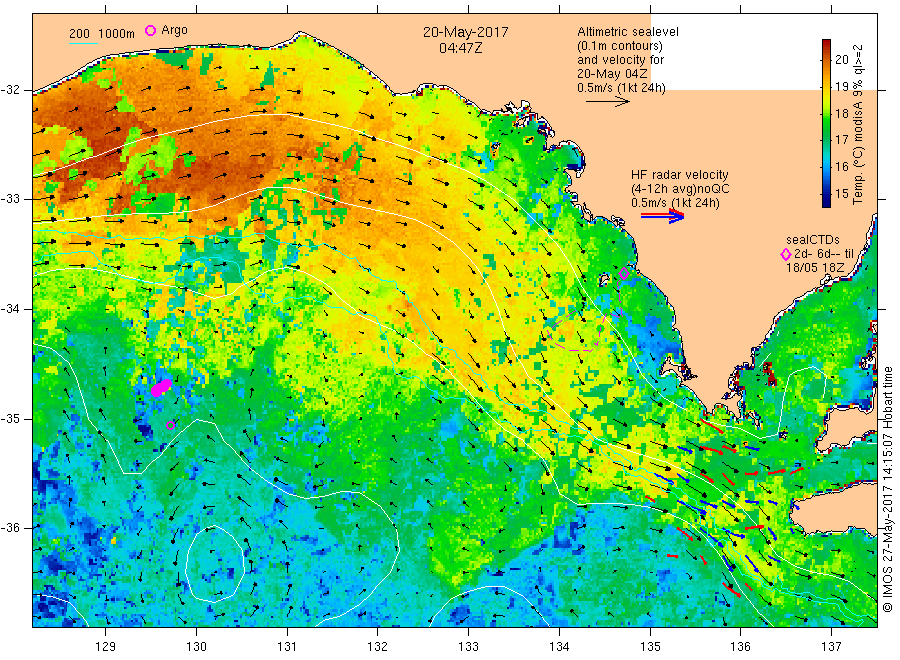
Task: Click the 'Argo' legend label
Action: (x=174, y=30)
